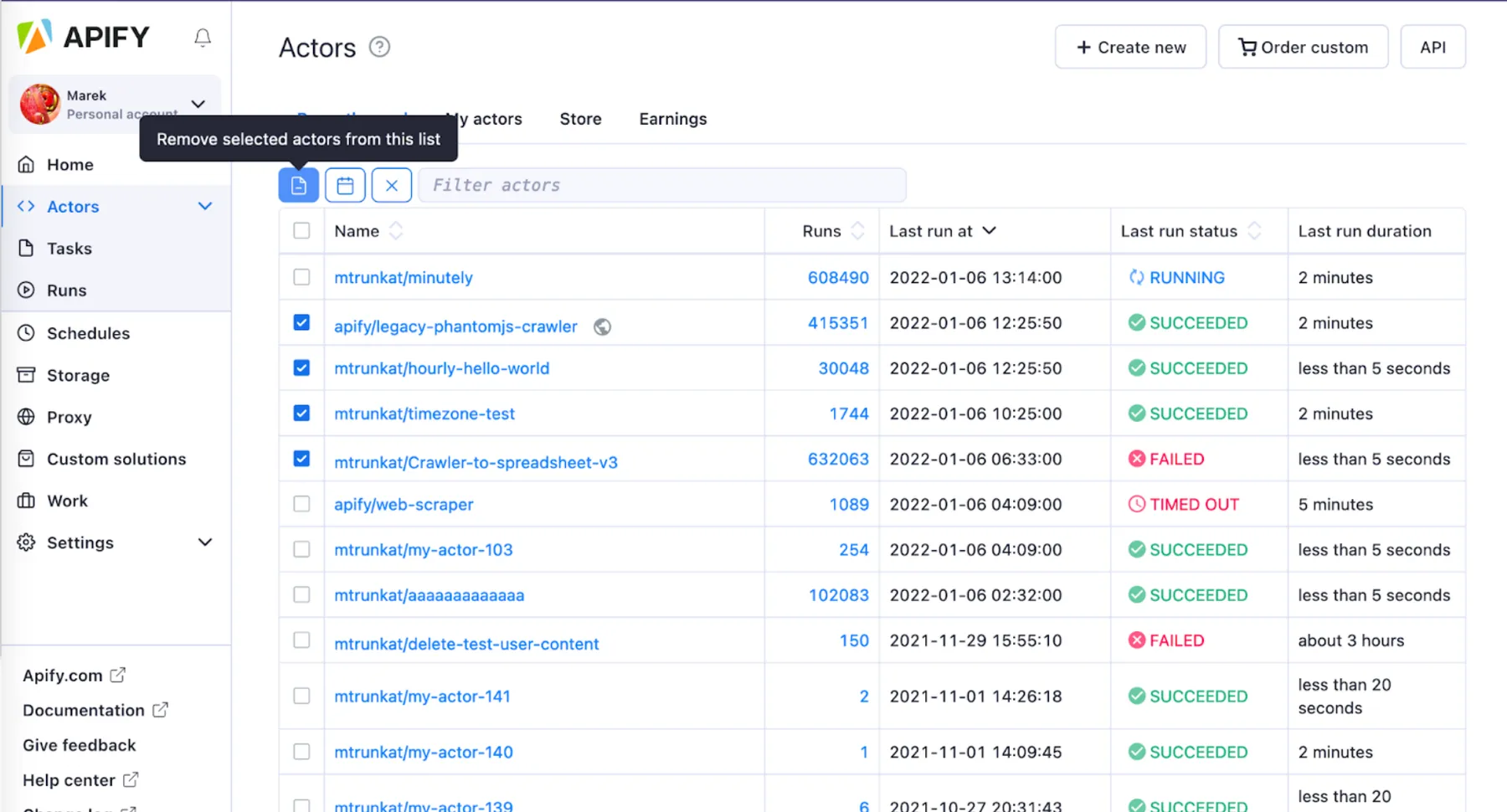This screenshot has height=812, width=1507.
Task: Click the Tasks sidebar icon
Action: 27,249
